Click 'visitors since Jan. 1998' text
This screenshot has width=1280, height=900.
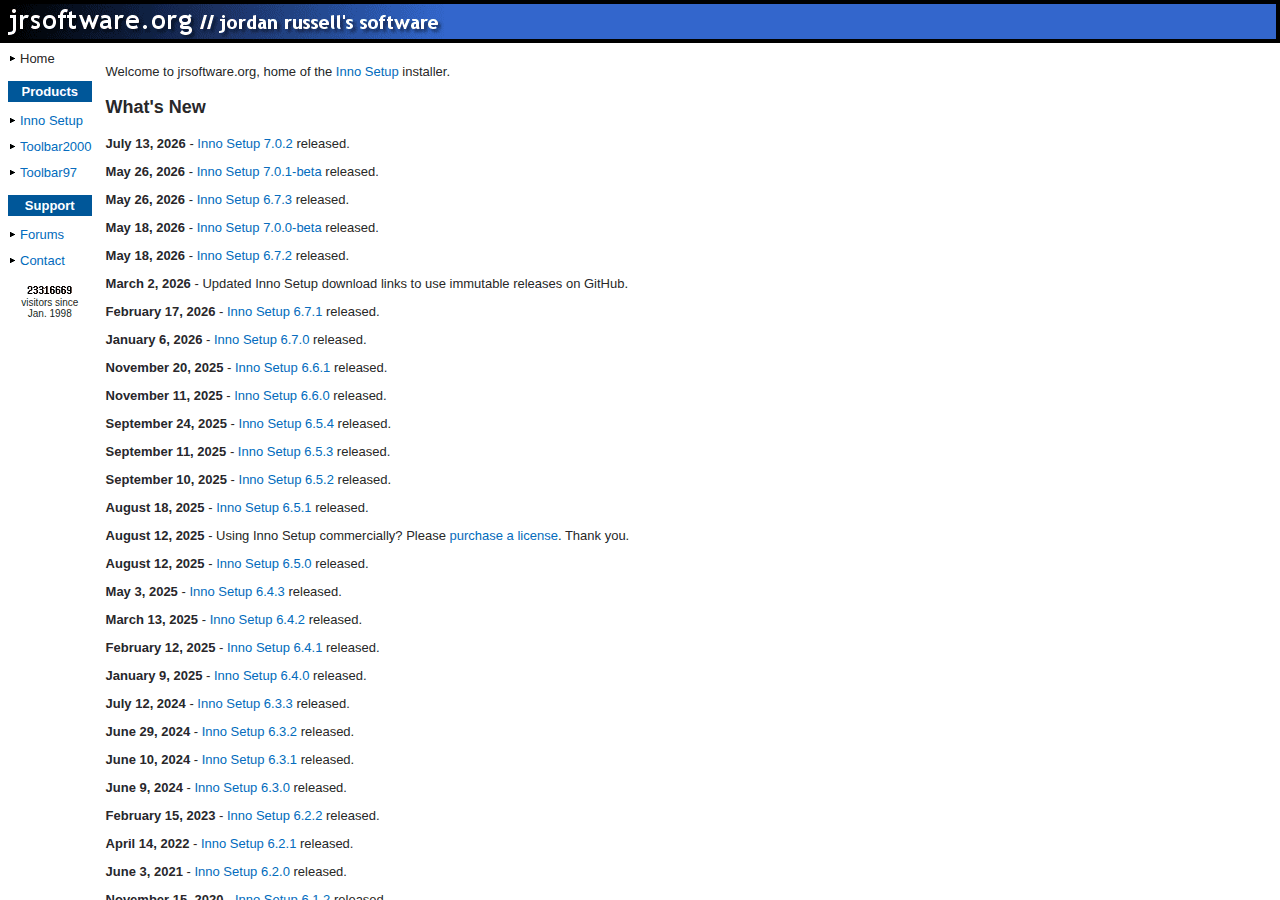[50, 308]
